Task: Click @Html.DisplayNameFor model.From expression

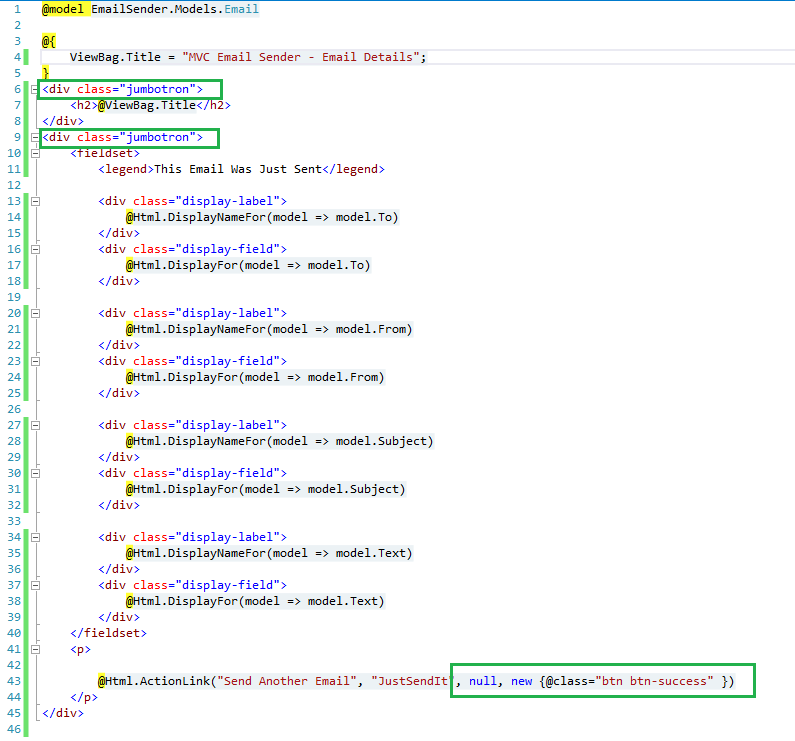Action: (269, 329)
